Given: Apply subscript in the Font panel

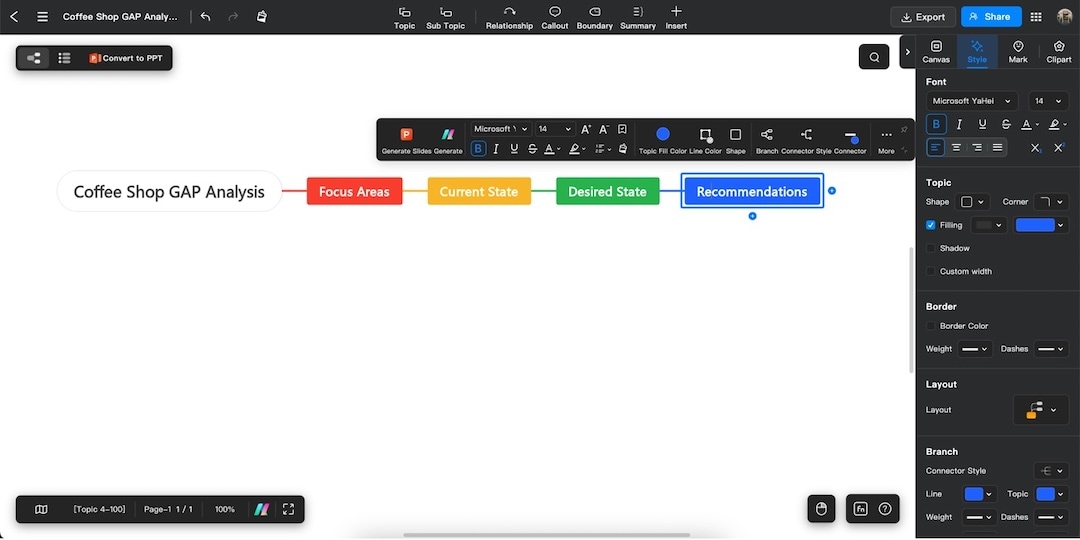Looking at the screenshot, I should click(x=1035, y=147).
